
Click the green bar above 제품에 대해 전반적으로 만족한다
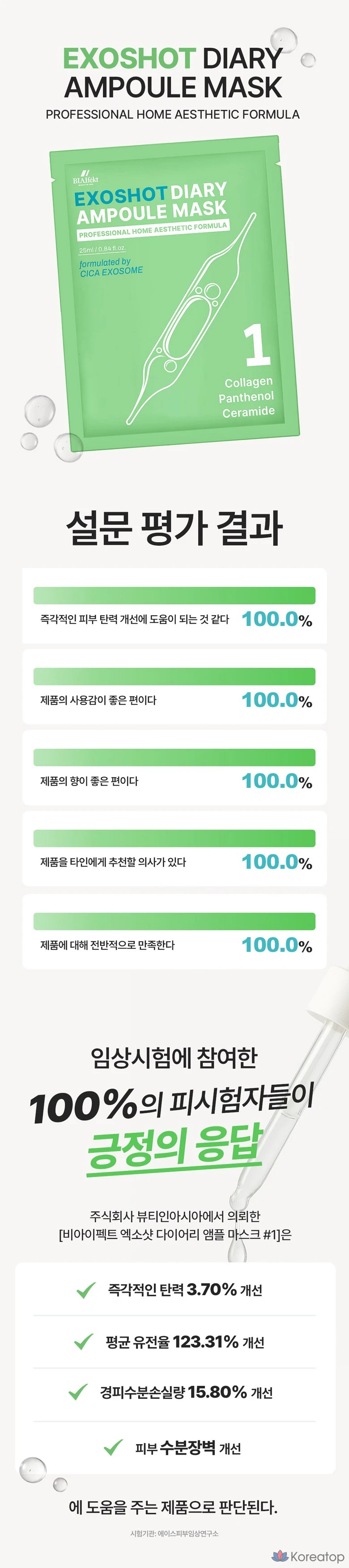[x=174, y=921]
